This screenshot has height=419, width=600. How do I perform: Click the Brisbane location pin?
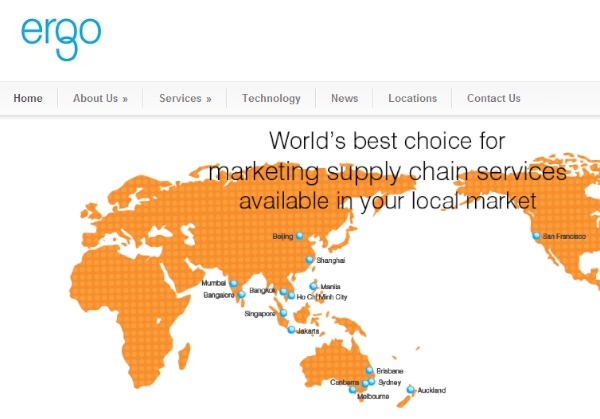click(x=369, y=371)
